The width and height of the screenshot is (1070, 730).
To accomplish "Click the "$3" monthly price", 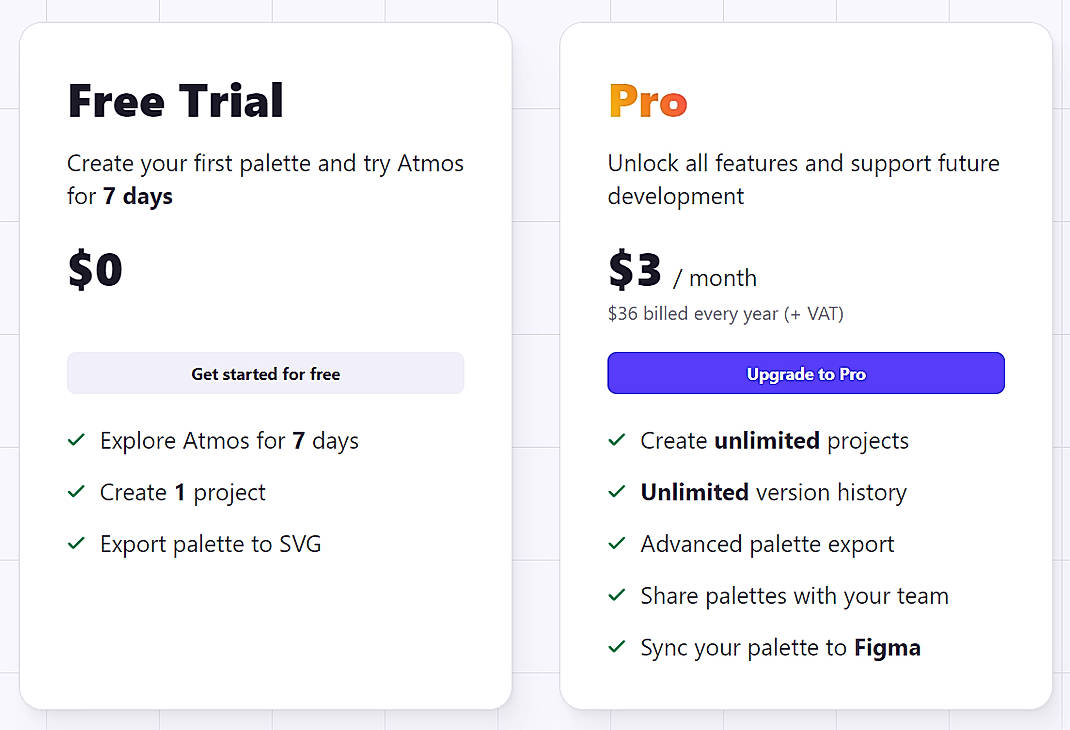I will (x=632, y=268).
